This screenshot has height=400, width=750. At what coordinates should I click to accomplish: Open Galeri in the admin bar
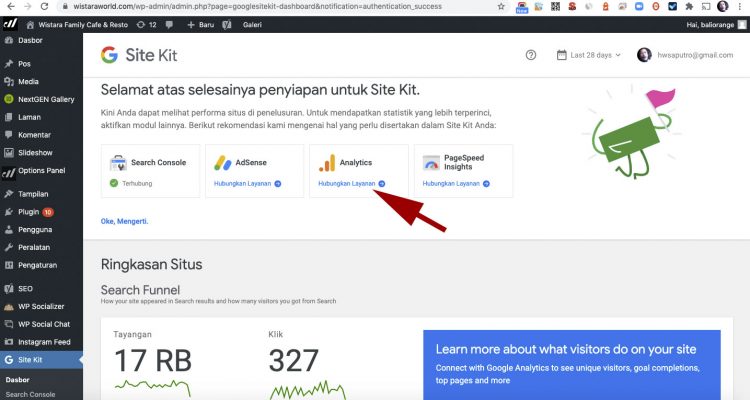(x=252, y=25)
